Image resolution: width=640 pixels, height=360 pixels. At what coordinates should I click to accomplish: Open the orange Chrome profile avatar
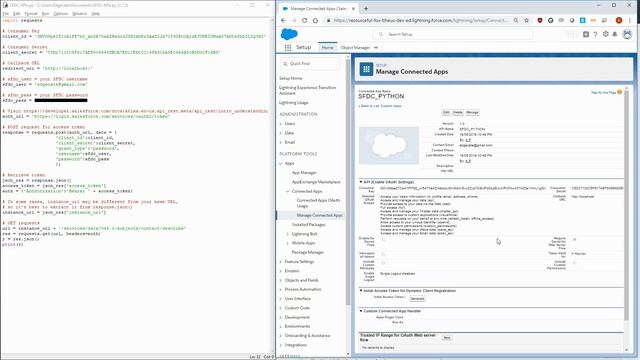click(619, 20)
